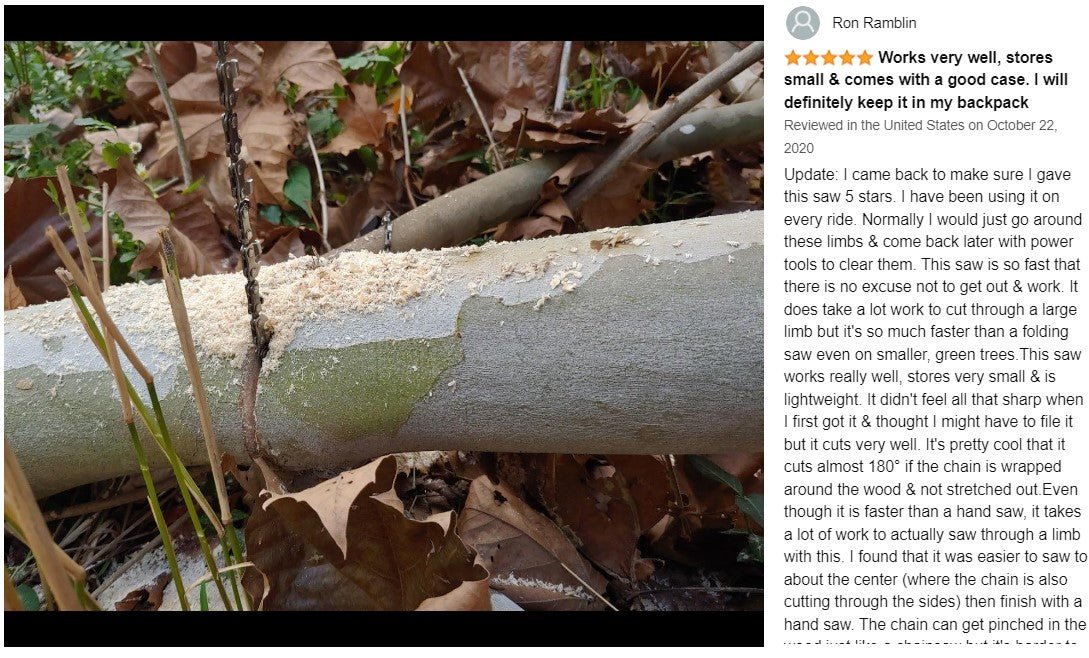Click the first orange rating star
Viewport: 1089px width, 658px height.
coord(793,58)
